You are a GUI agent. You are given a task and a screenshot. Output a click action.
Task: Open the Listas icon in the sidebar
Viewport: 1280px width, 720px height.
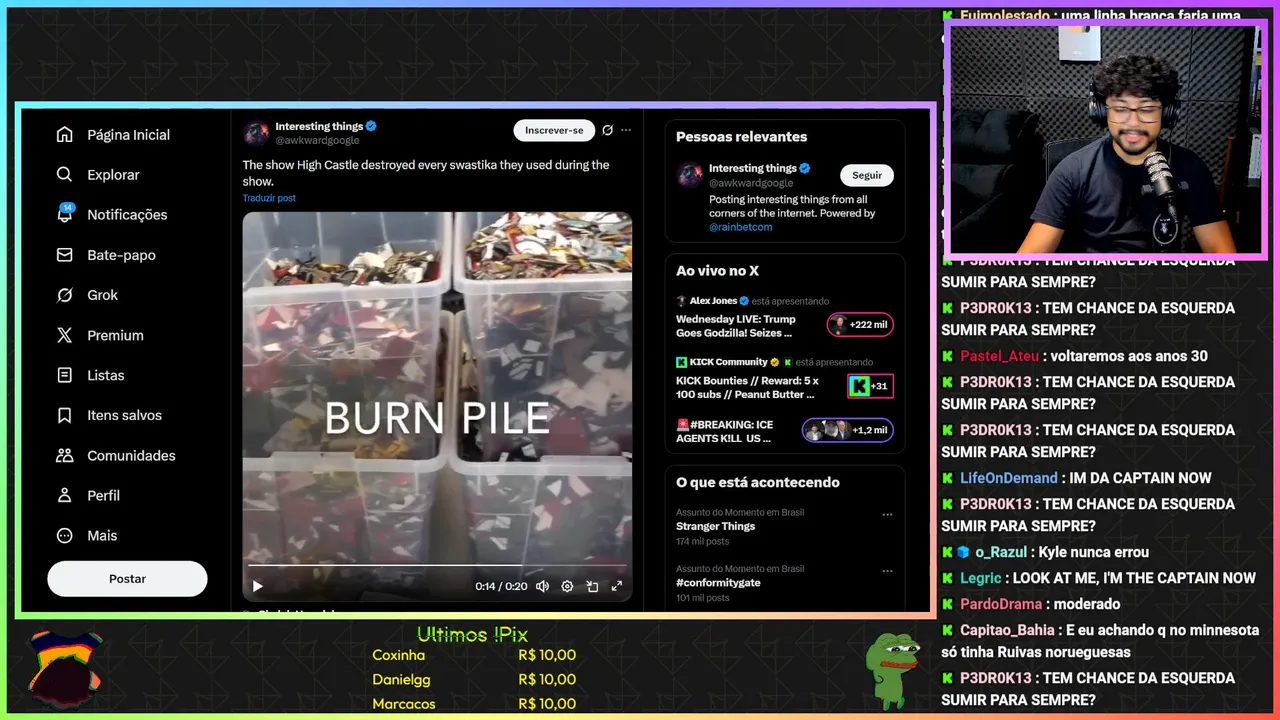coord(65,375)
